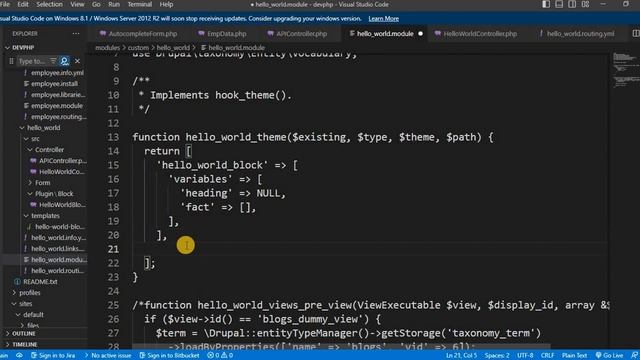
Task: Toggle the bottom panel layout icon
Action: pos(559,4)
